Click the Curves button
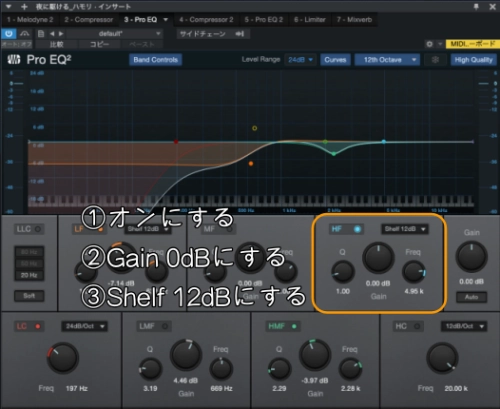The width and height of the screenshot is (500, 409). point(335,60)
